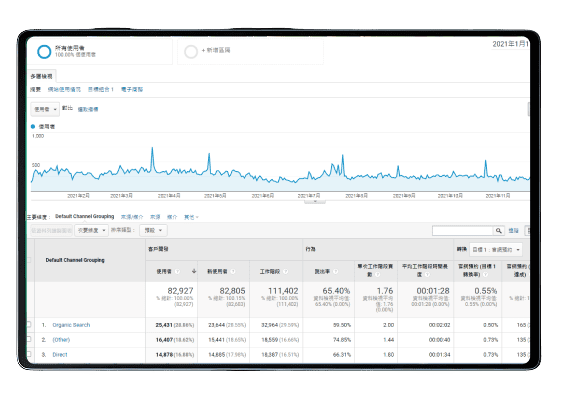
Task: Click + 新增區隔 add segment box
Action: tap(250, 52)
